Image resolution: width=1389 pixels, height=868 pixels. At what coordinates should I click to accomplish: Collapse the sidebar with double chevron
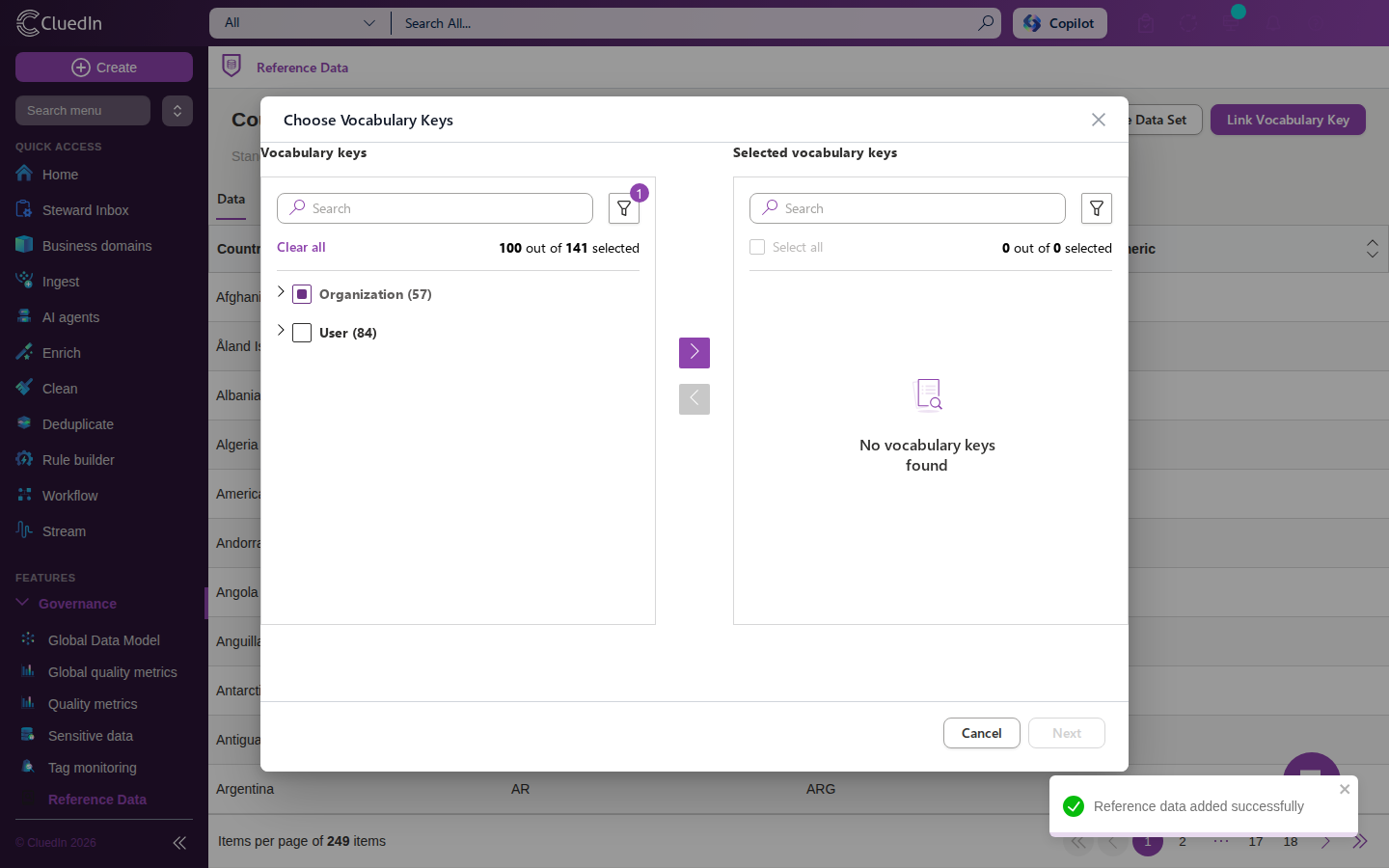pyautogui.click(x=179, y=843)
